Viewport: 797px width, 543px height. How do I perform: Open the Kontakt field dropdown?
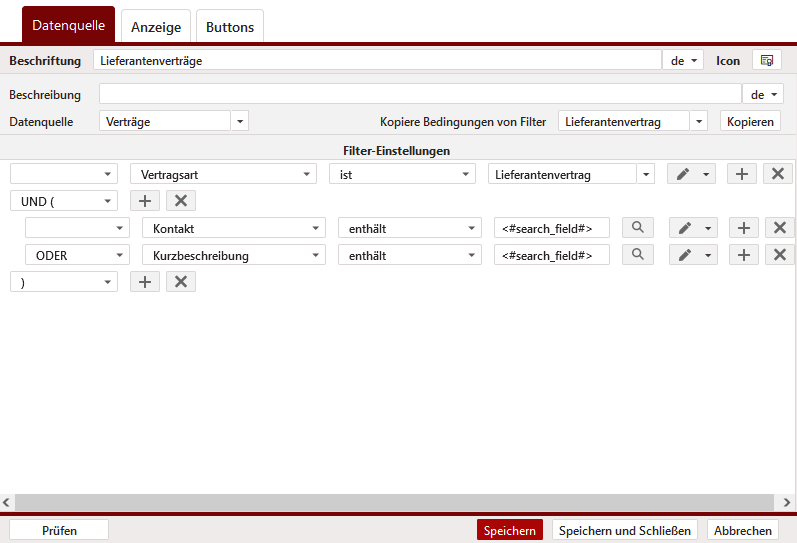[x=234, y=228]
